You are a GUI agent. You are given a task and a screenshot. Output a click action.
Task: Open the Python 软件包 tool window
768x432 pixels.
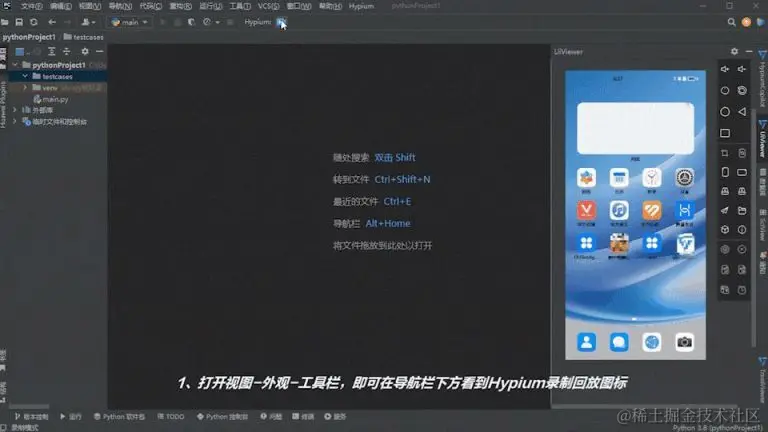(x=120, y=417)
